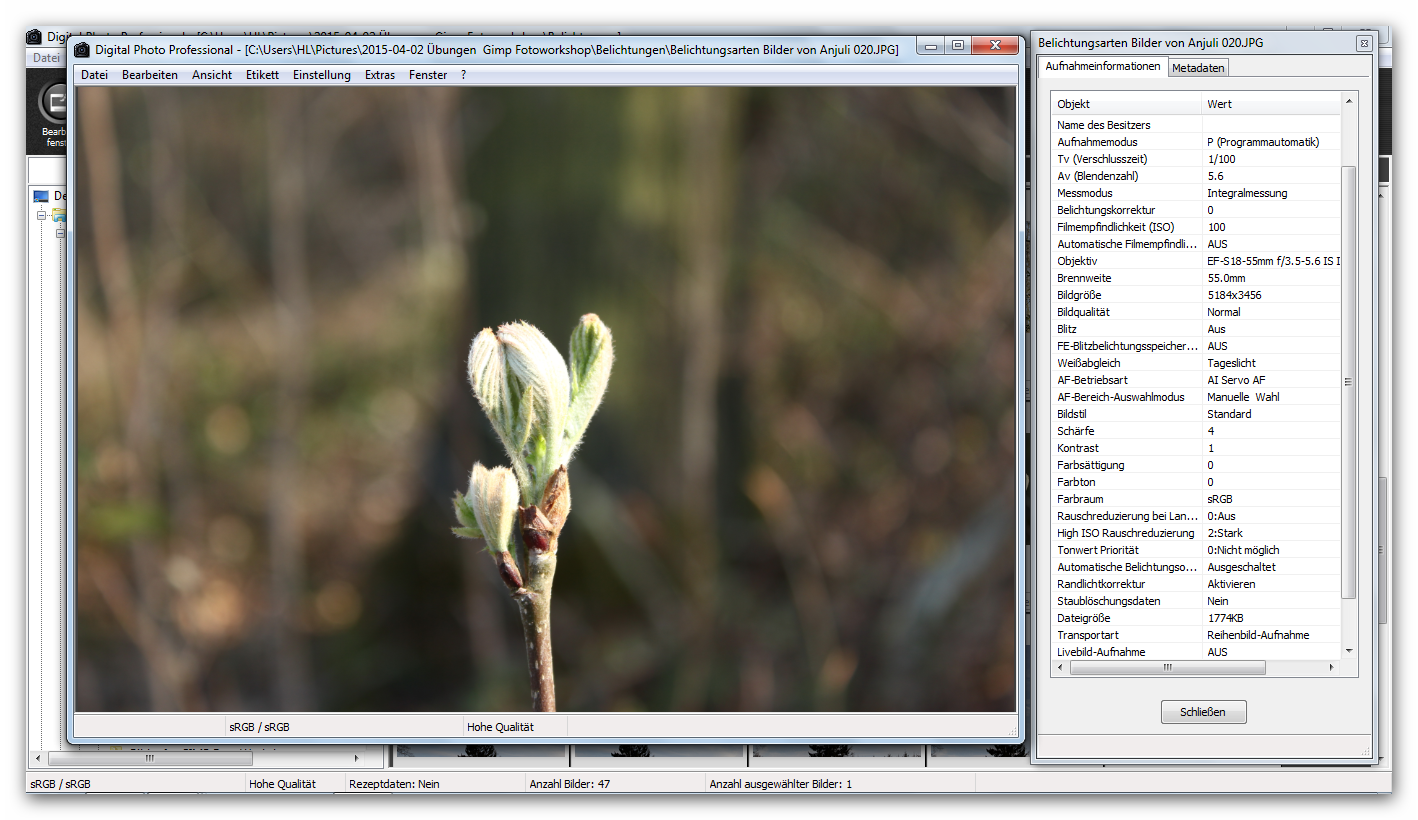Click Anzahl ausgewählter Bilder: 1 status entry

tap(780, 784)
